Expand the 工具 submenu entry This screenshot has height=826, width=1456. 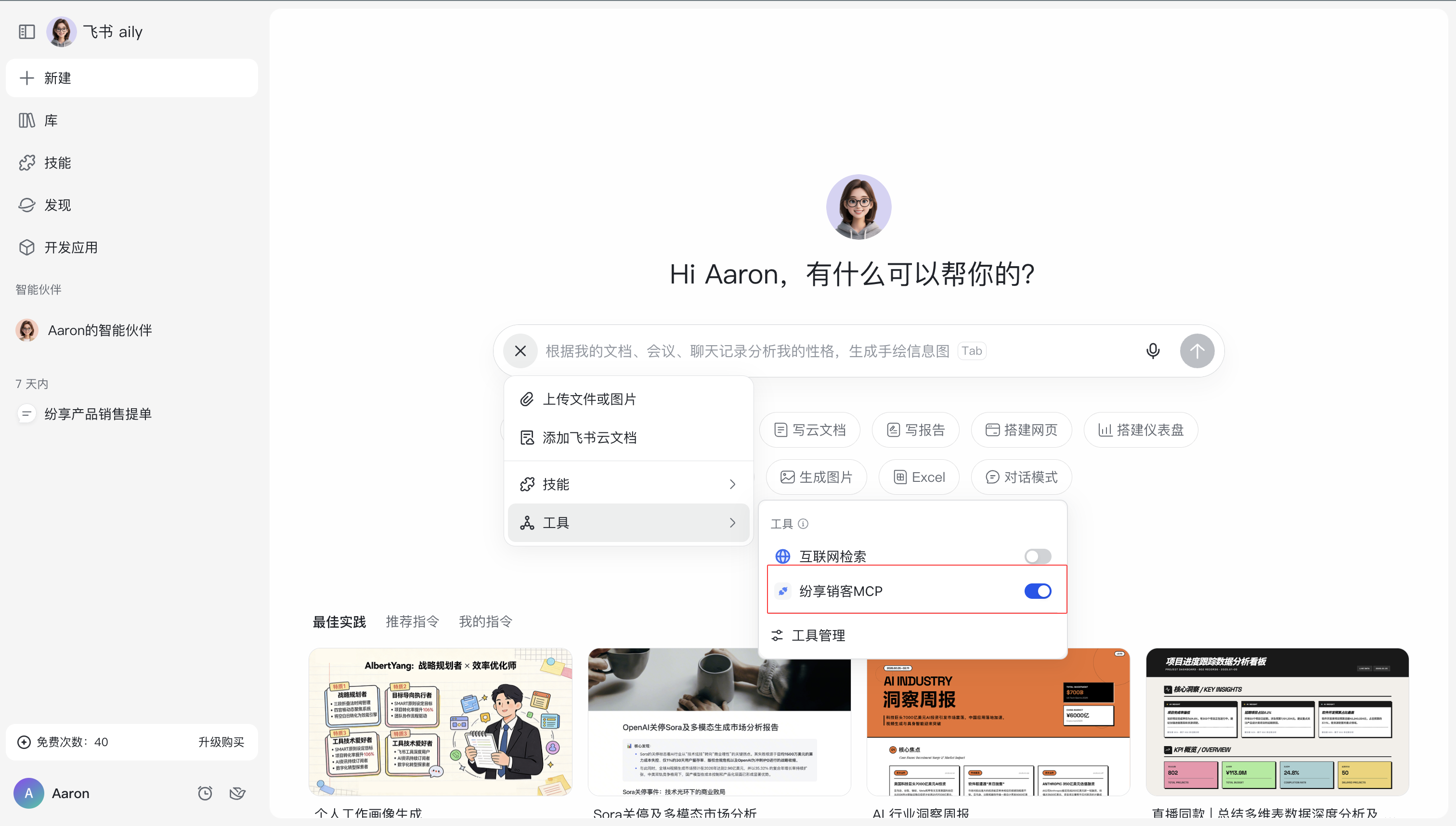(628, 522)
